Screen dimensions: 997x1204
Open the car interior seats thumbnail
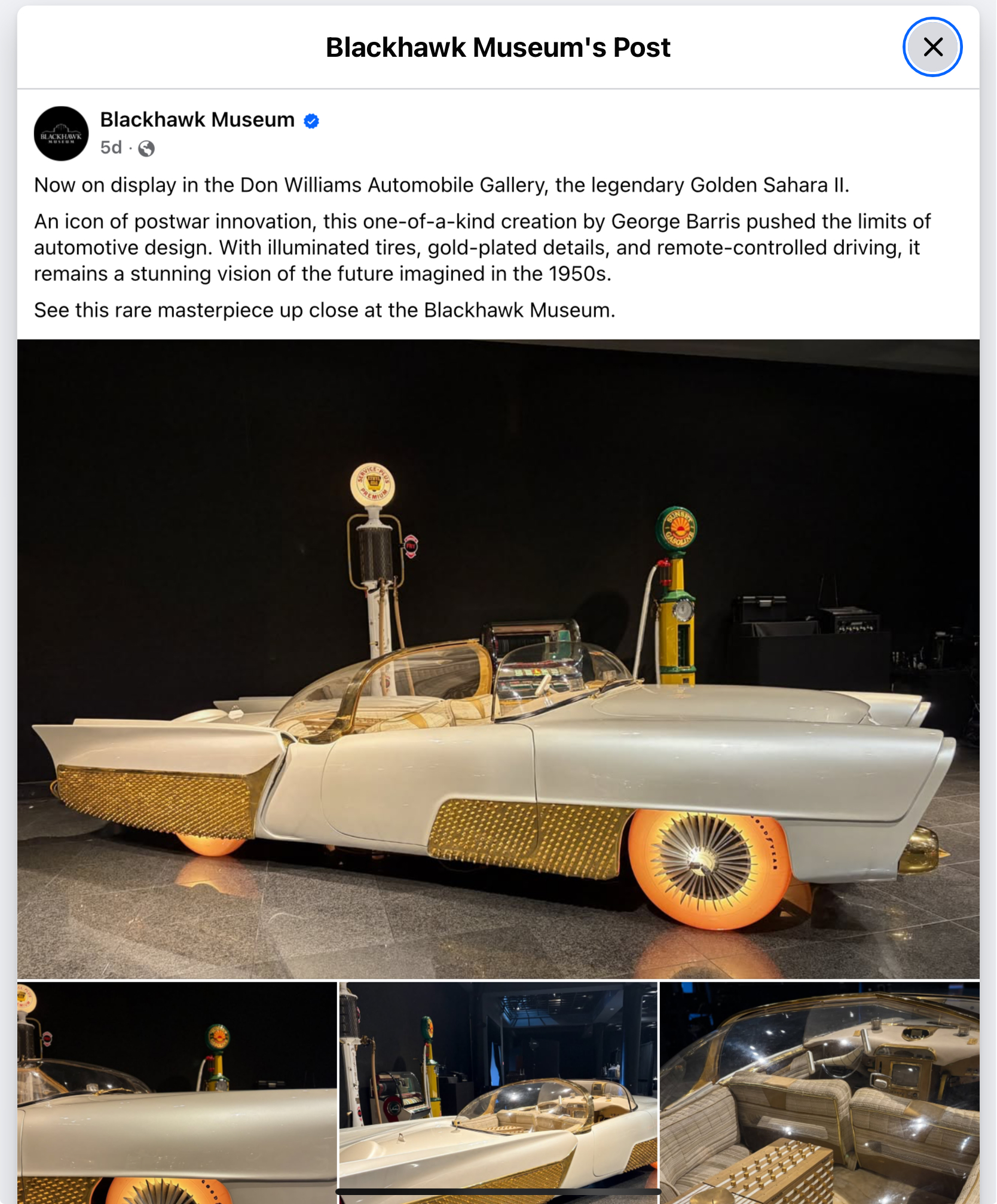[x=819, y=1093]
